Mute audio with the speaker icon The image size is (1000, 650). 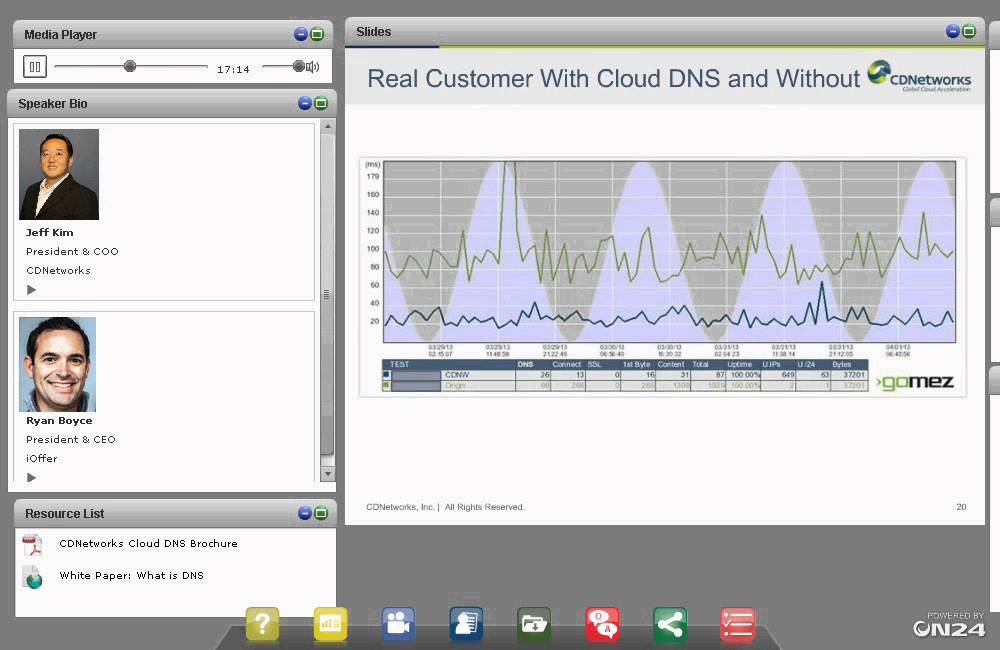pos(312,66)
